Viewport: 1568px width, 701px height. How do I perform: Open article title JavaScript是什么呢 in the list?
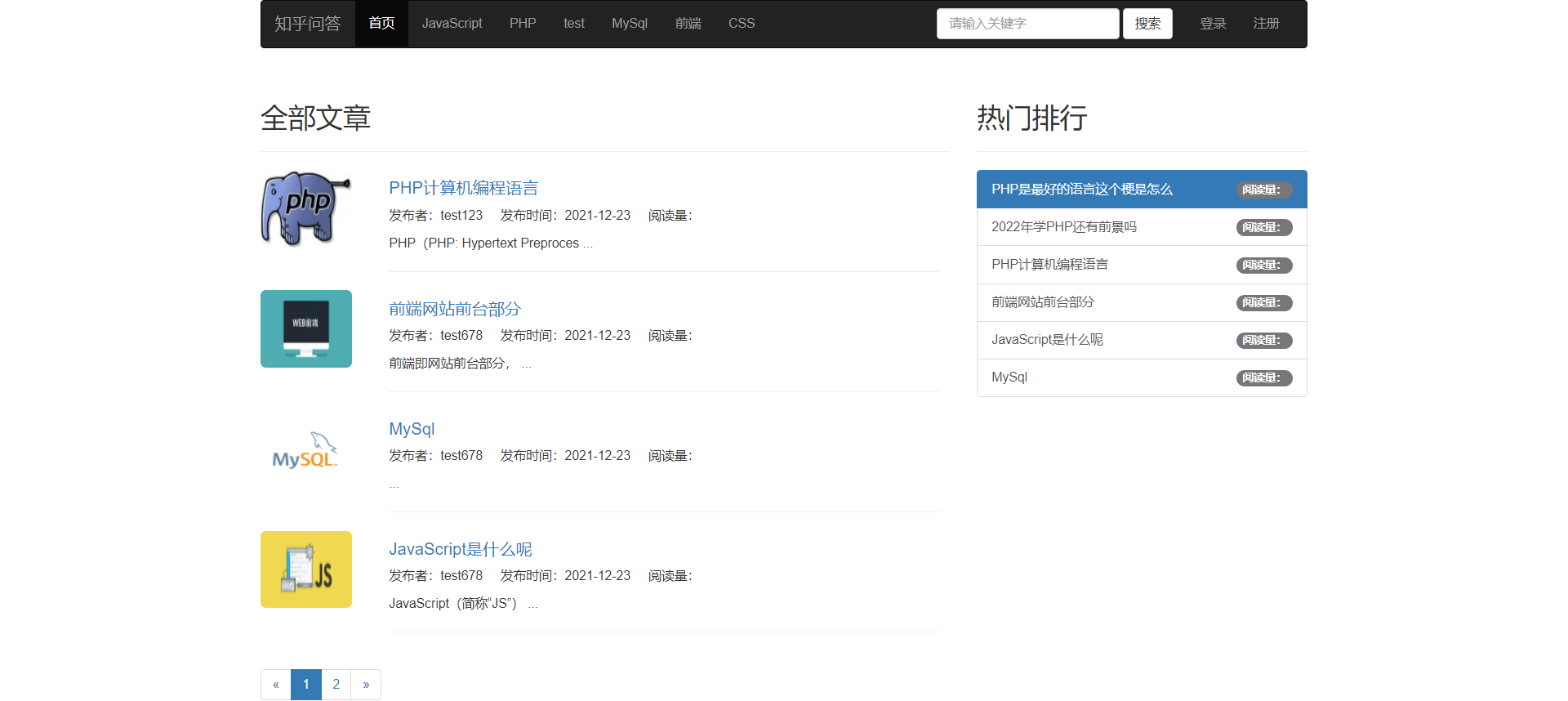pyautogui.click(x=461, y=549)
